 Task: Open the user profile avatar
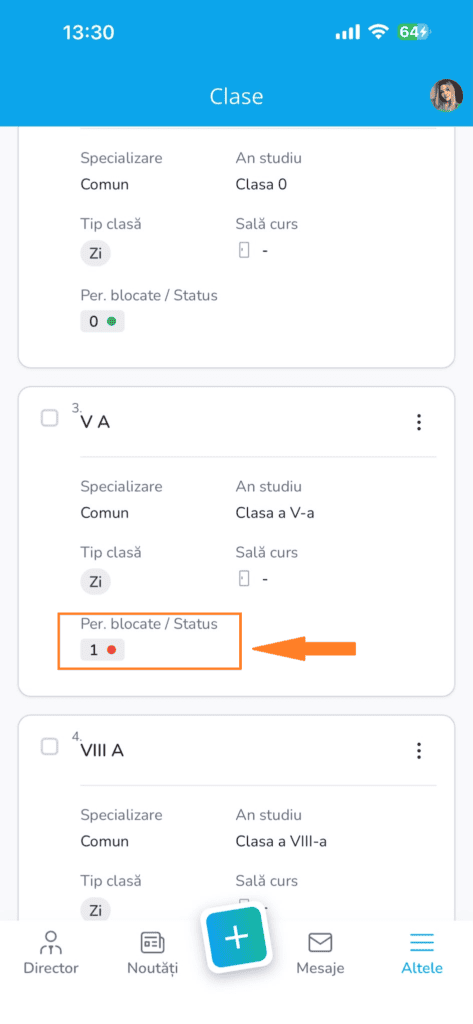pos(446,96)
